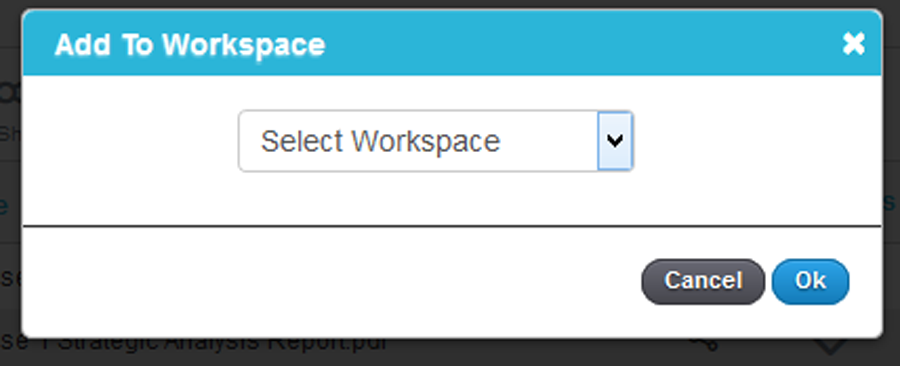Open the Select Workspace combo box
Screen dimensions: 900x366
[436, 141]
